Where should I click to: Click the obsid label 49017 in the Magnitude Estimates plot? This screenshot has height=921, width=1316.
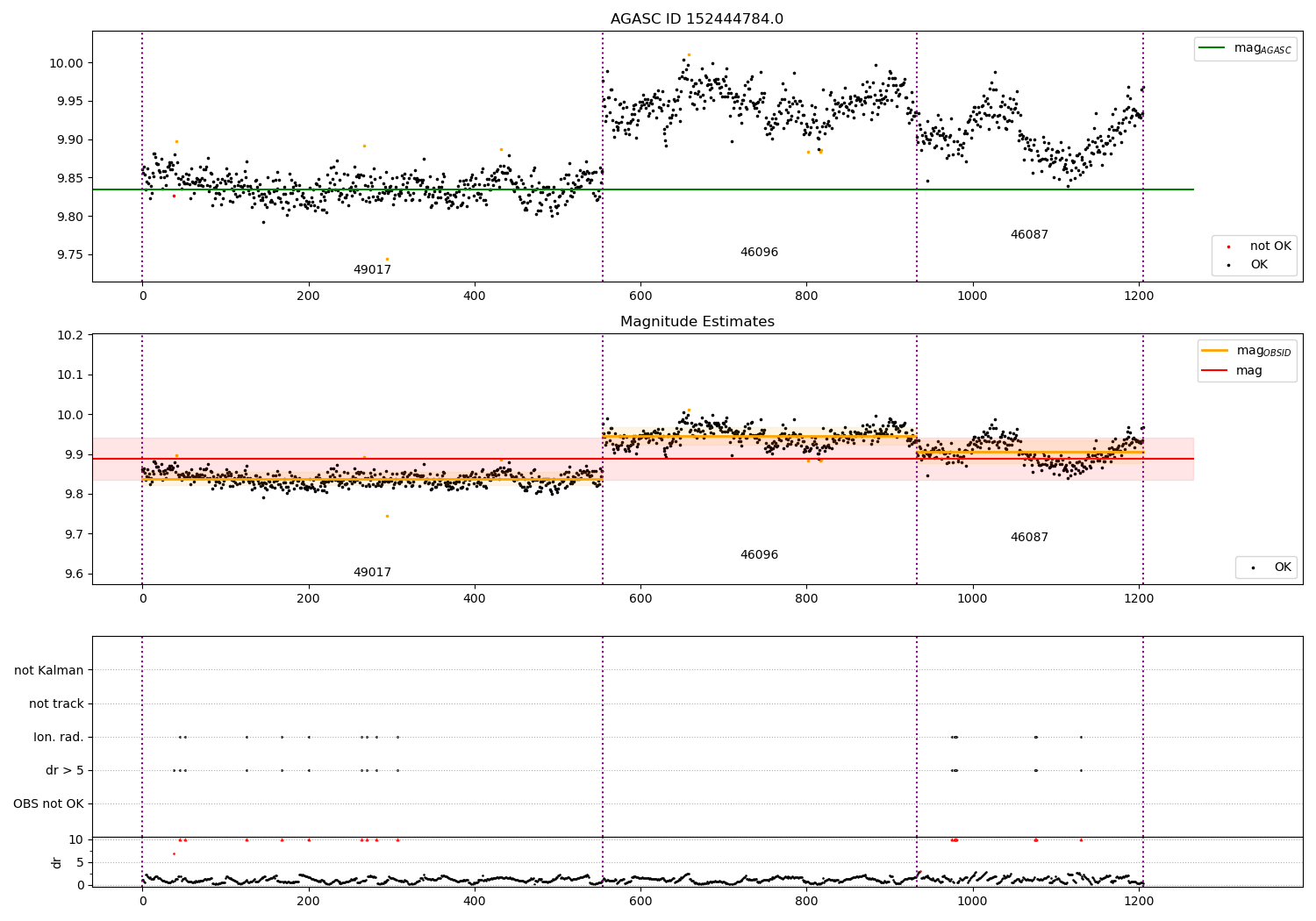(x=372, y=573)
